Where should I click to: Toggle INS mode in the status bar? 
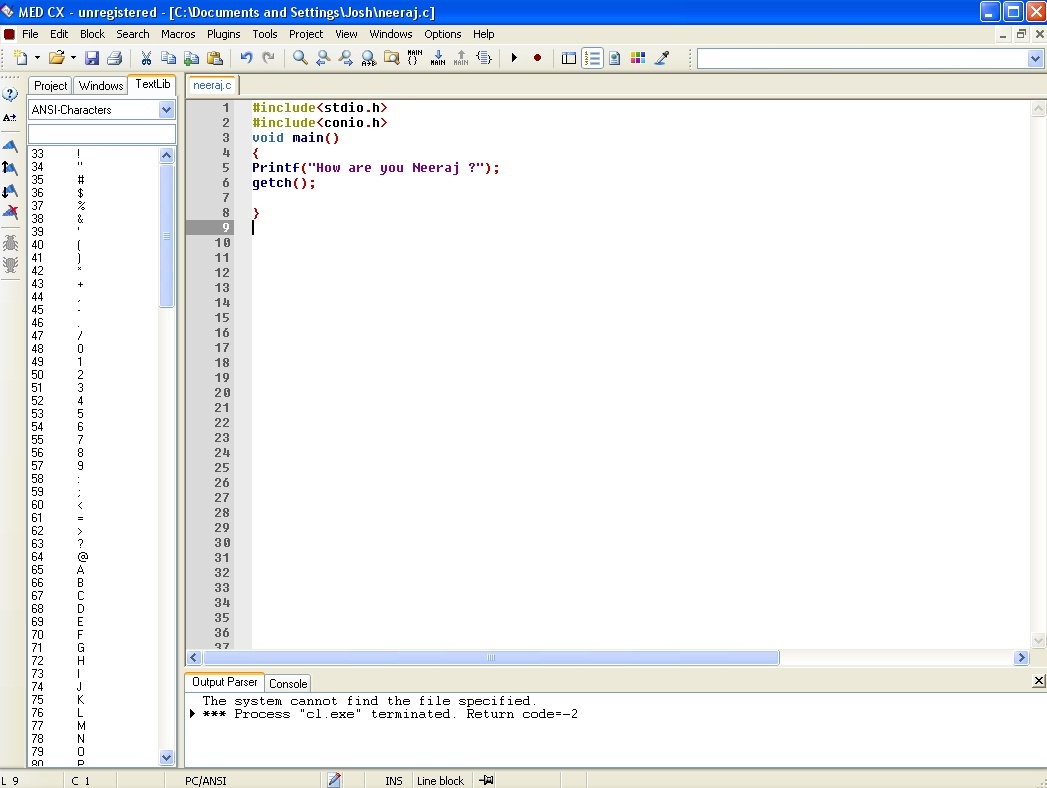[393, 780]
